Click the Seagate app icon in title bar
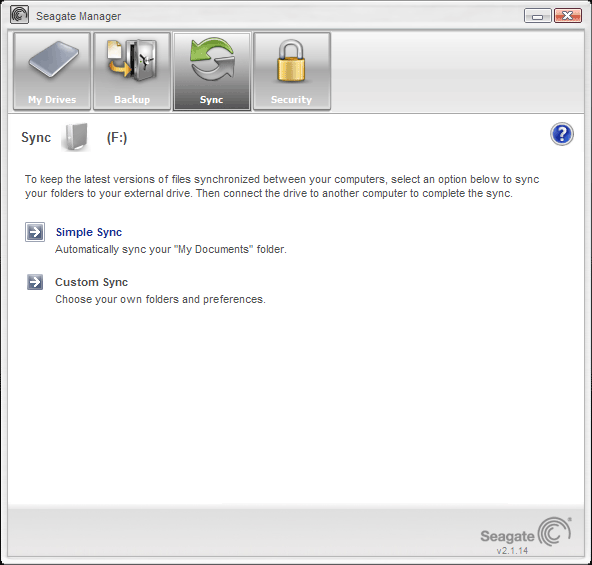The width and height of the screenshot is (592, 565). [x=20, y=15]
